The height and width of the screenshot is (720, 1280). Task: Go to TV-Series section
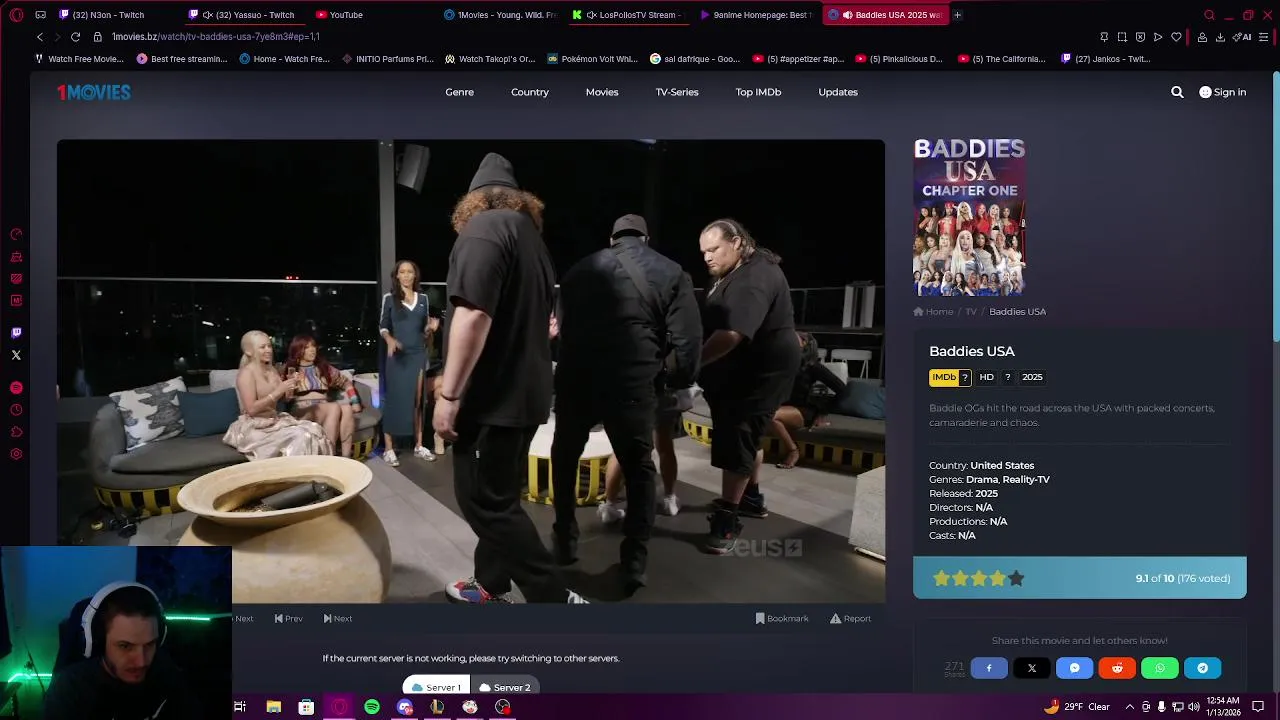tap(677, 92)
